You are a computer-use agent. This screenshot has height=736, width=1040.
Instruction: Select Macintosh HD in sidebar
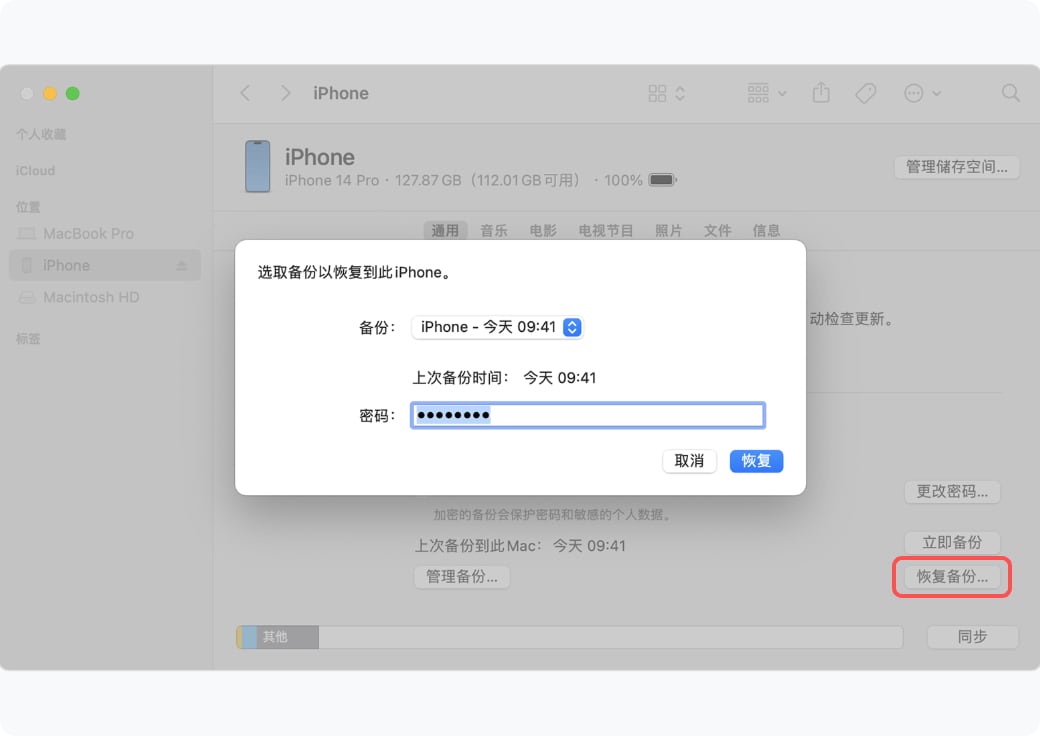coord(92,297)
